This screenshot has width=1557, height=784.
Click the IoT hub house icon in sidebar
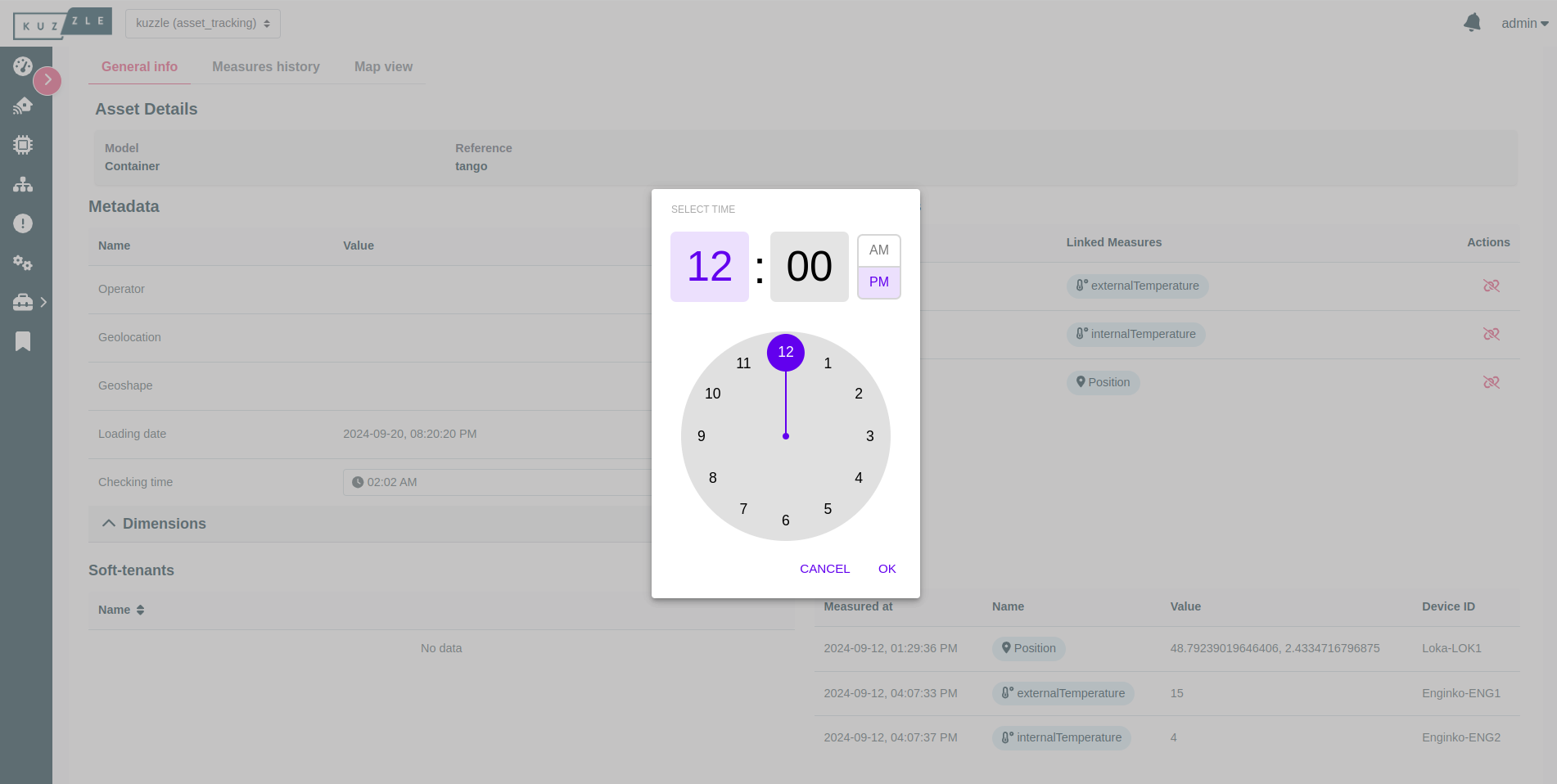click(x=23, y=105)
